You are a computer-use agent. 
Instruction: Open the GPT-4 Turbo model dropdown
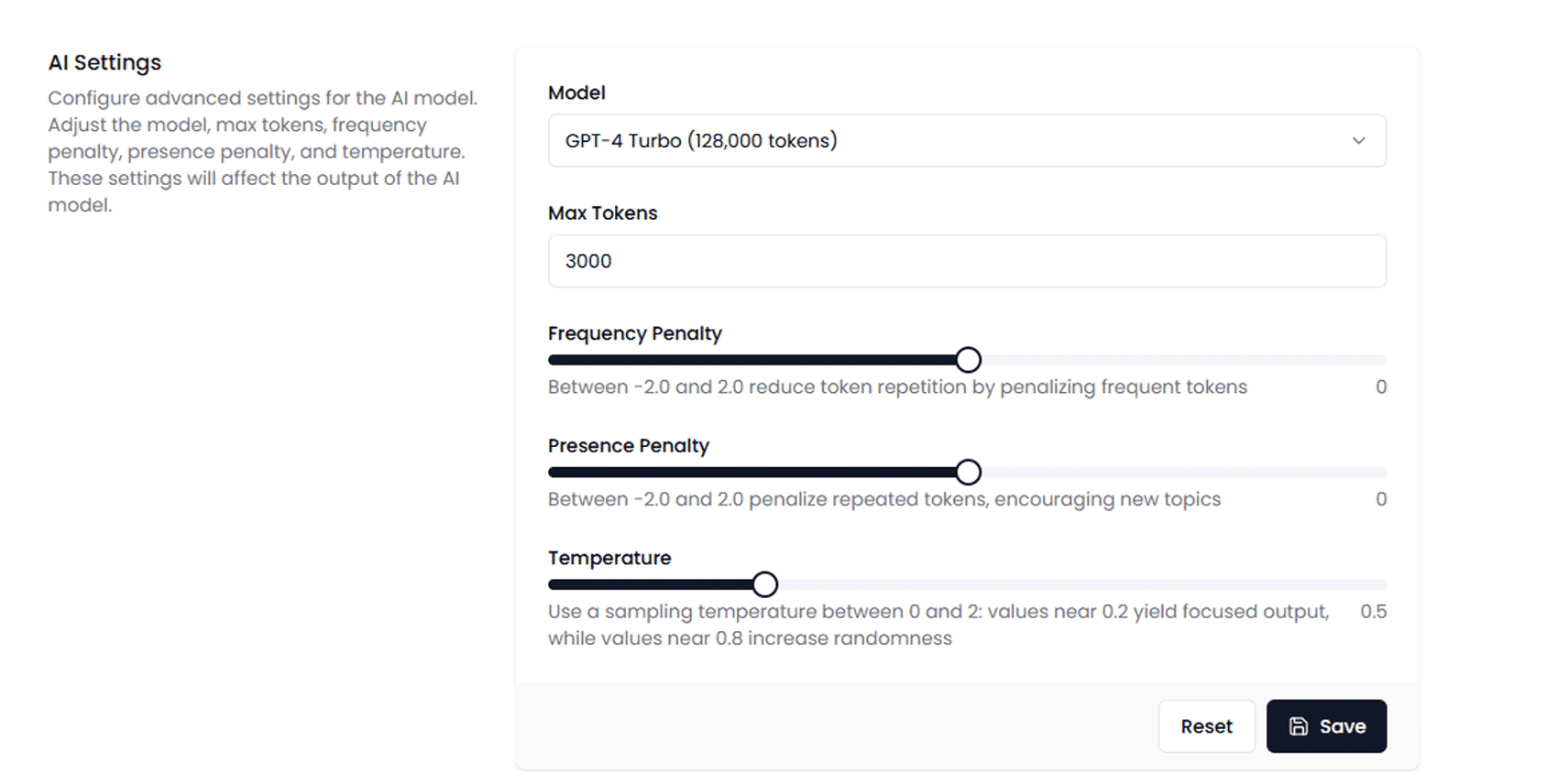pyautogui.click(x=966, y=141)
